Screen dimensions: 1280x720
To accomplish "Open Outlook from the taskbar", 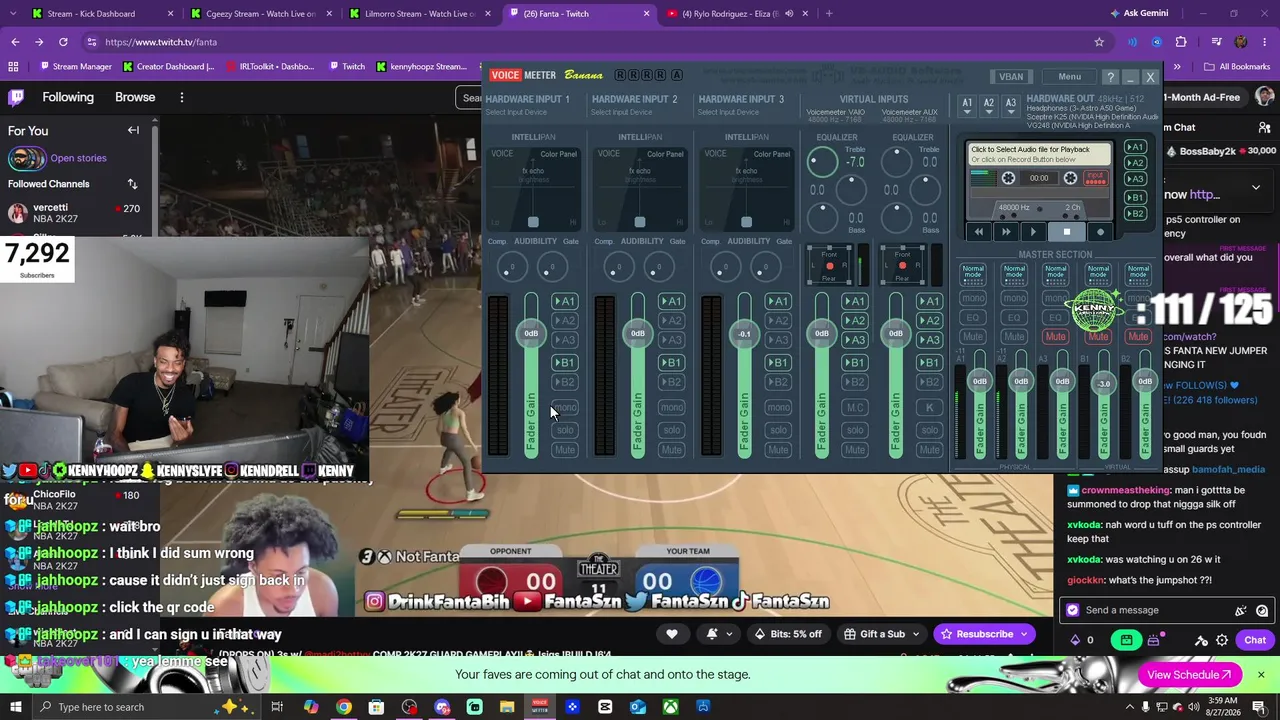I will (x=637, y=707).
